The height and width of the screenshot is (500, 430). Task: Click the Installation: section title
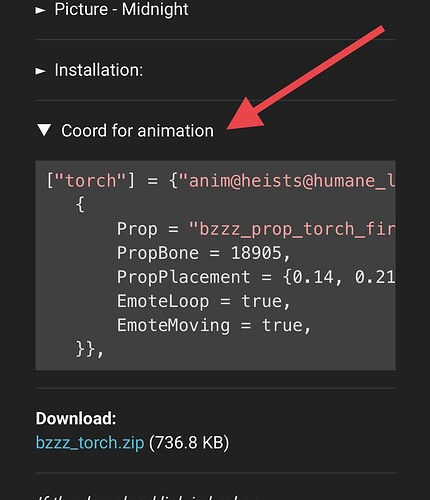point(99,70)
